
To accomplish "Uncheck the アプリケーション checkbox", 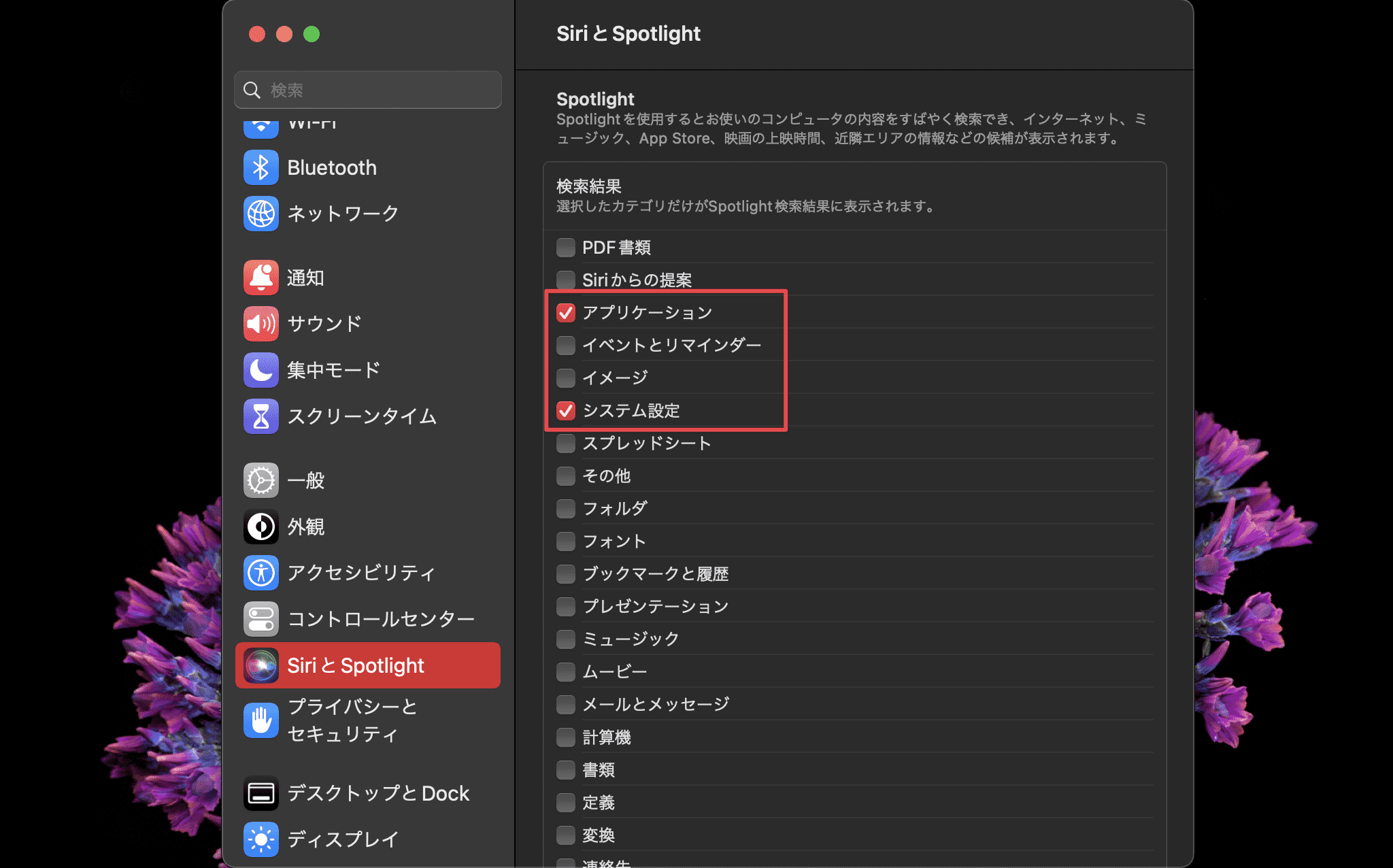I will [566, 313].
